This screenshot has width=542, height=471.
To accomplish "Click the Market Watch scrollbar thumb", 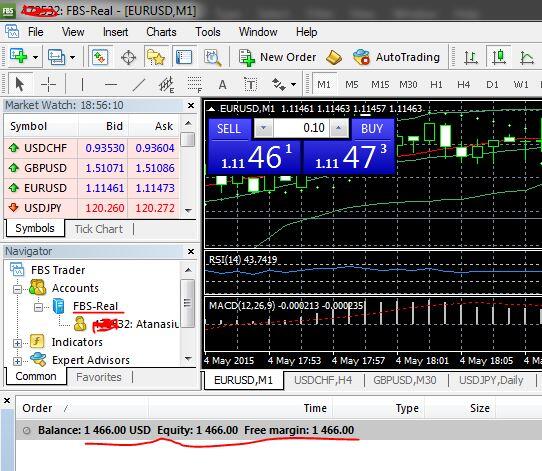I will coord(188,140).
